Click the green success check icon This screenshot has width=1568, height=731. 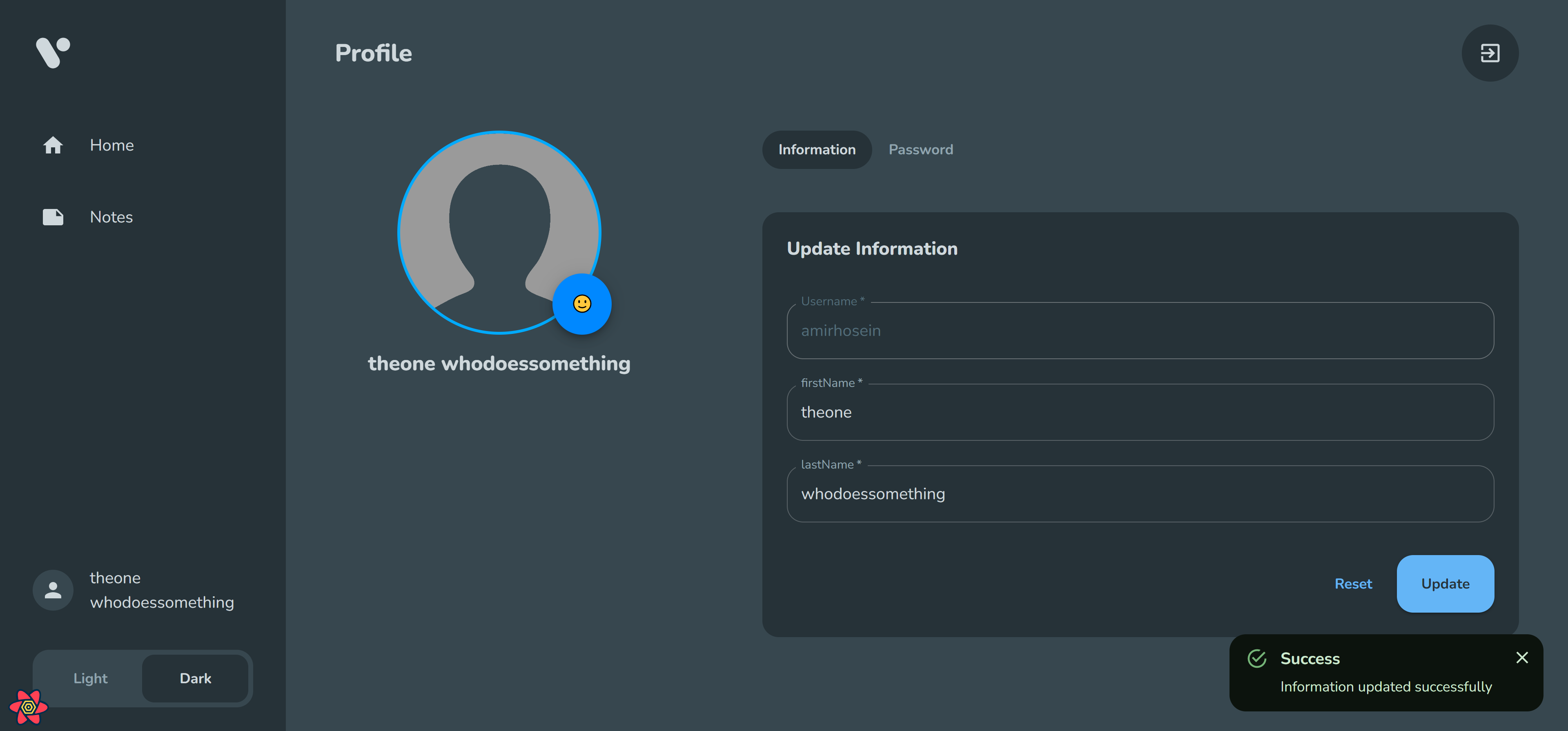tap(1256, 658)
